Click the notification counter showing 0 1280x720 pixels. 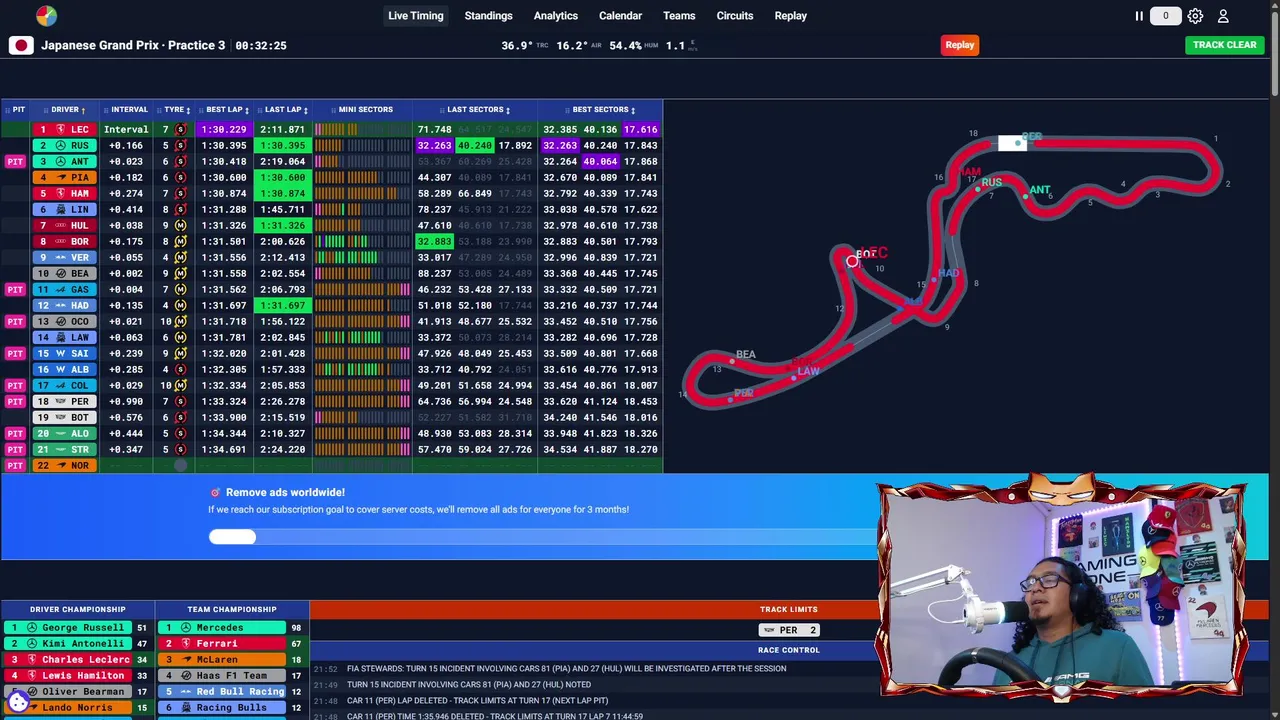click(1165, 16)
